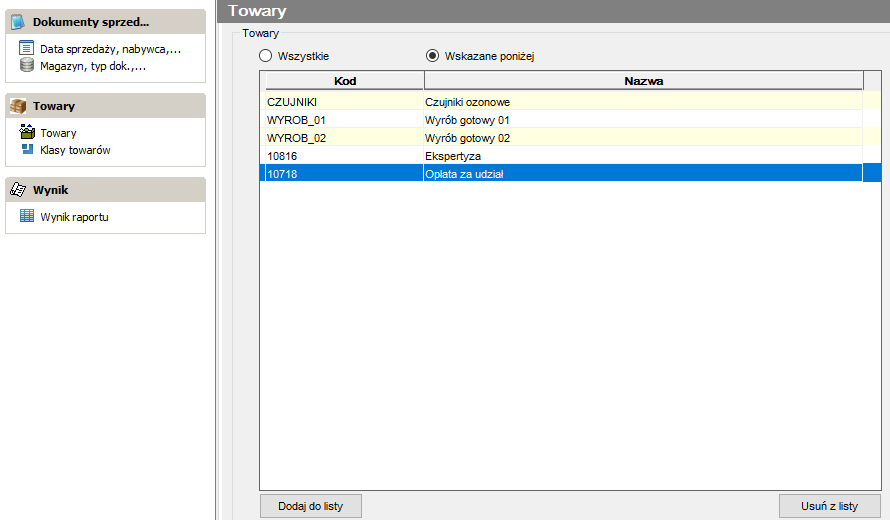Viewport: 890px width, 520px height.
Task: Collapse the Dokumenty sprzed... section header
Action: [x=106, y=22]
